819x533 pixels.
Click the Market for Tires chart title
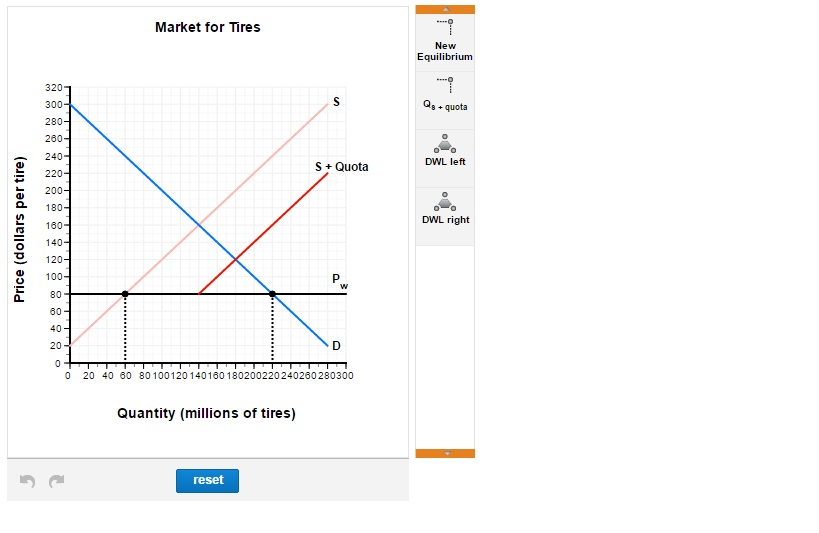point(208,27)
